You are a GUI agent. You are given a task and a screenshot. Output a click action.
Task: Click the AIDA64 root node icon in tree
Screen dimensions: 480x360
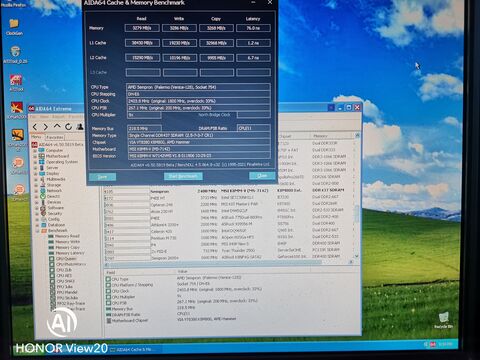[x=34, y=144]
